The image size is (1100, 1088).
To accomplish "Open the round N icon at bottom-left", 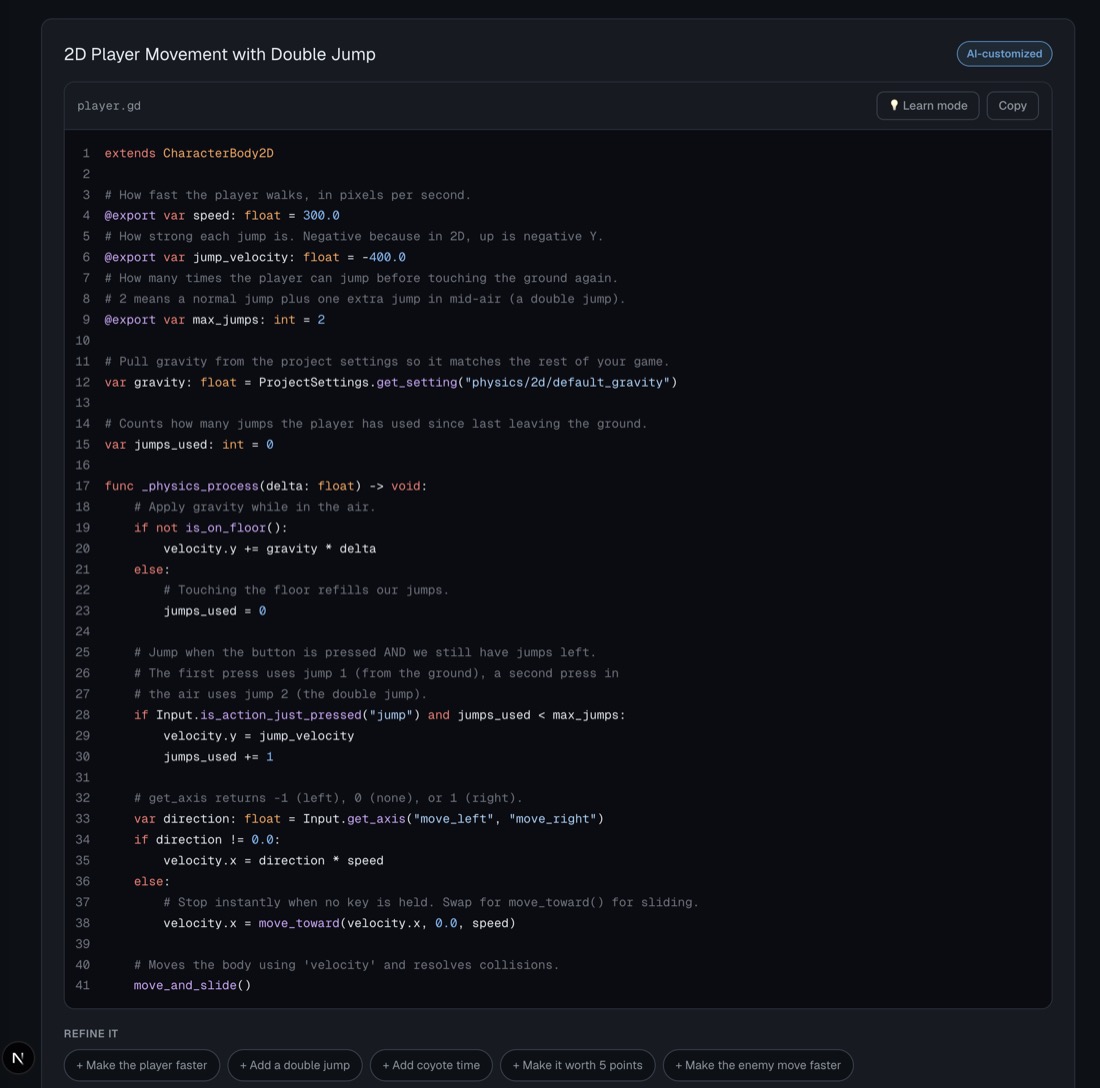I will [x=18, y=1058].
